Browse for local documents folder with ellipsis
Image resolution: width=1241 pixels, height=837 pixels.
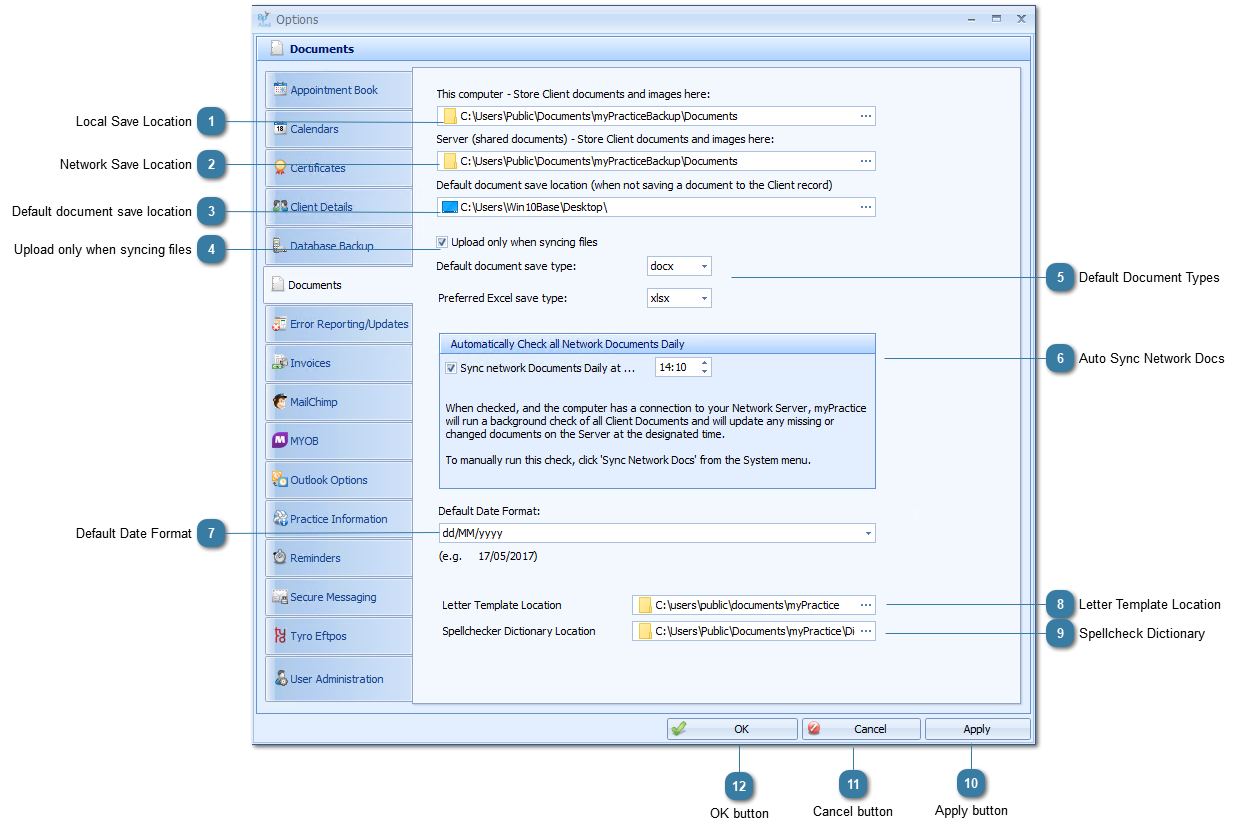(866, 116)
